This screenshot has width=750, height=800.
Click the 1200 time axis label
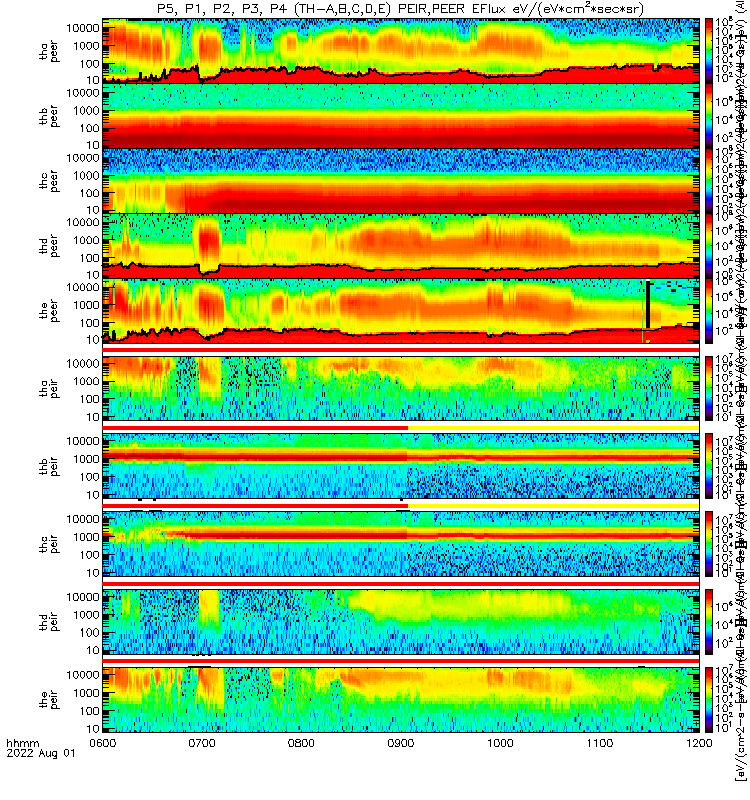click(699, 742)
